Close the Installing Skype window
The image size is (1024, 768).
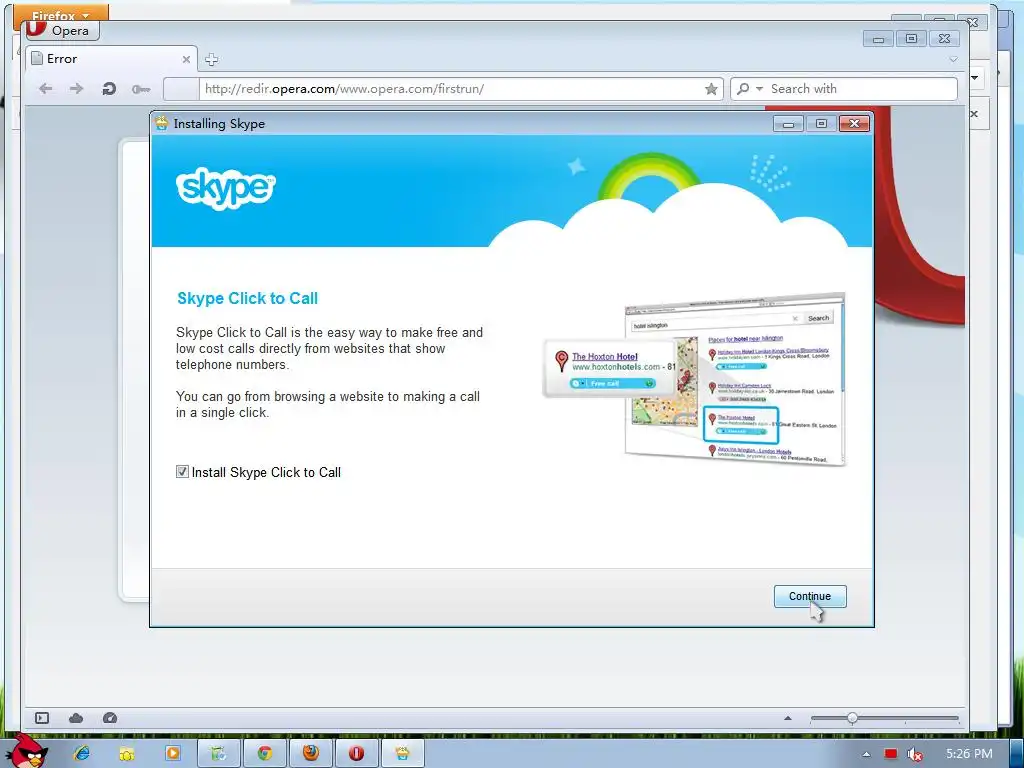[854, 123]
